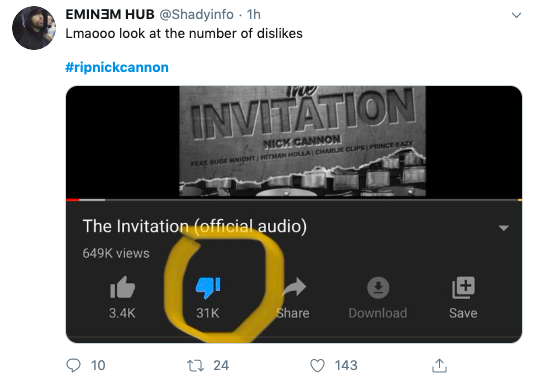Image resolution: width=535 pixels, height=383 pixels.
Task: Open tweet options chevron menu
Action: (x=516, y=15)
